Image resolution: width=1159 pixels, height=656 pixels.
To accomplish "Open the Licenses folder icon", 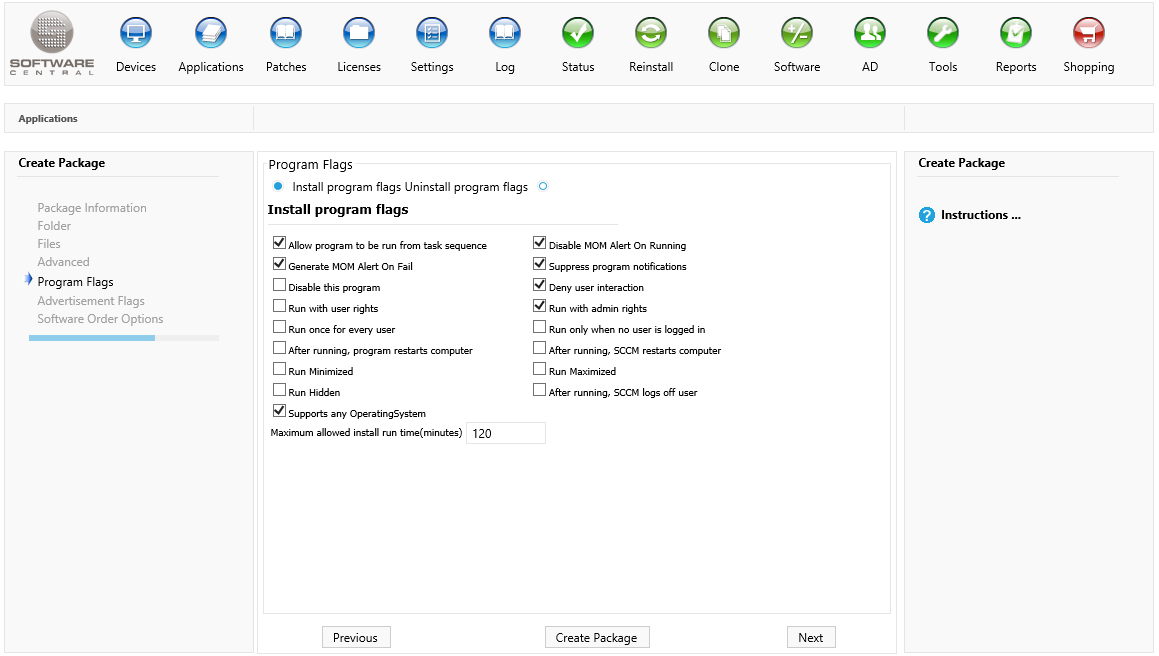I will pos(359,33).
